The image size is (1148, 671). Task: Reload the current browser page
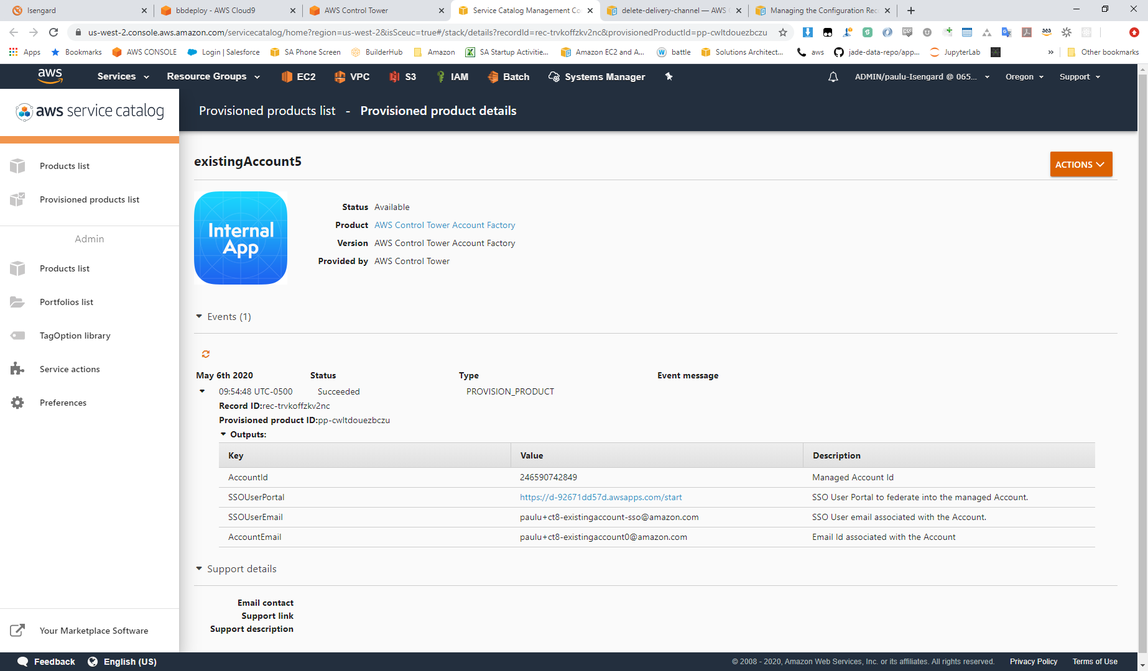(53, 32)
